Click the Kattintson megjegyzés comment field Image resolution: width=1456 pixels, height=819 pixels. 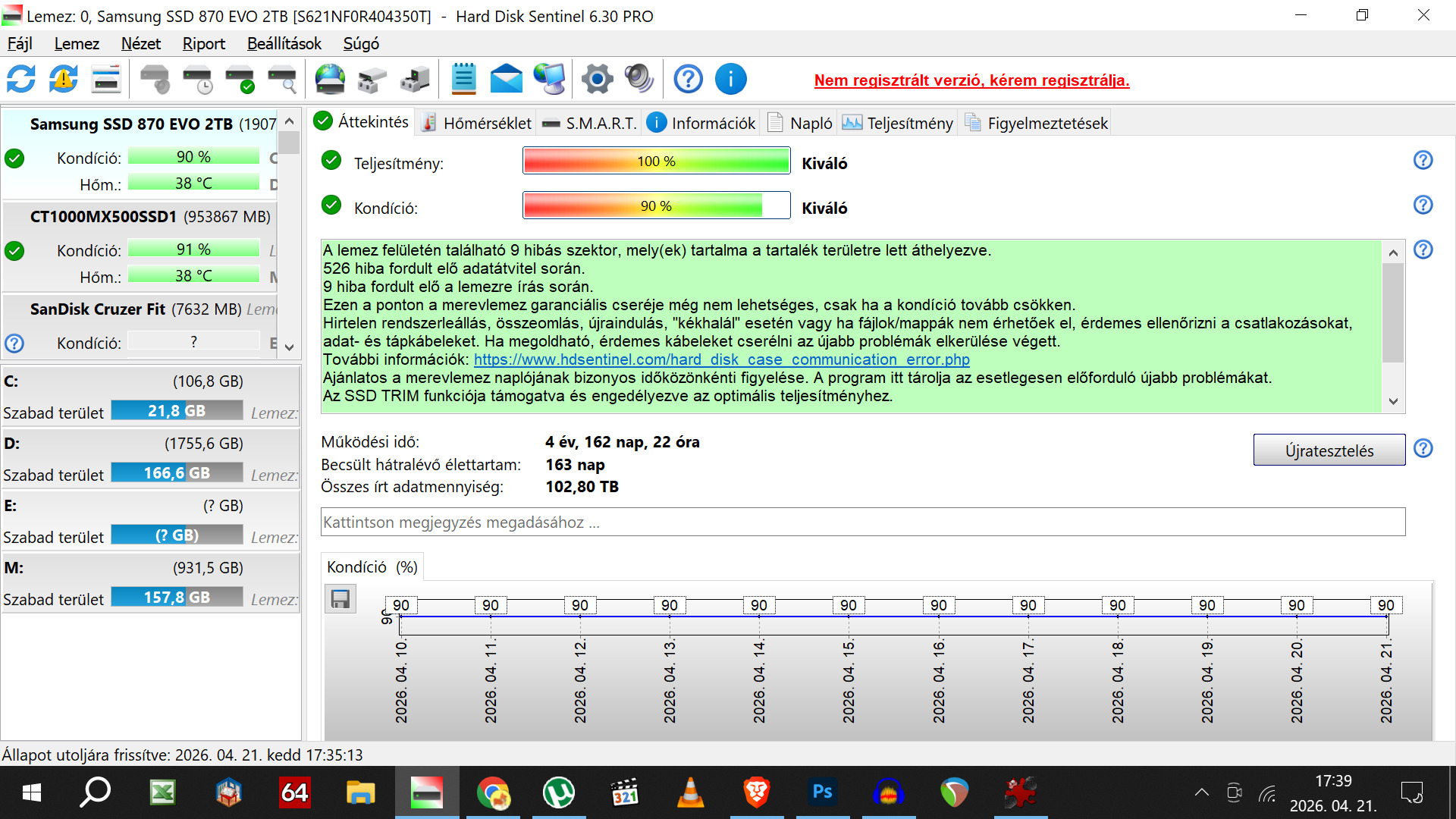point(862,522)
